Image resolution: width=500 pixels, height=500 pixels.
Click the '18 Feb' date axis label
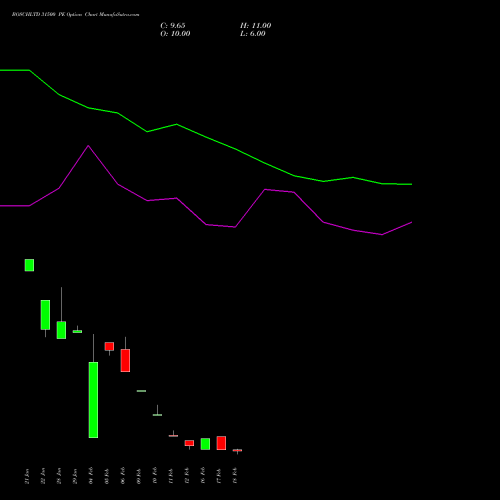235,476
